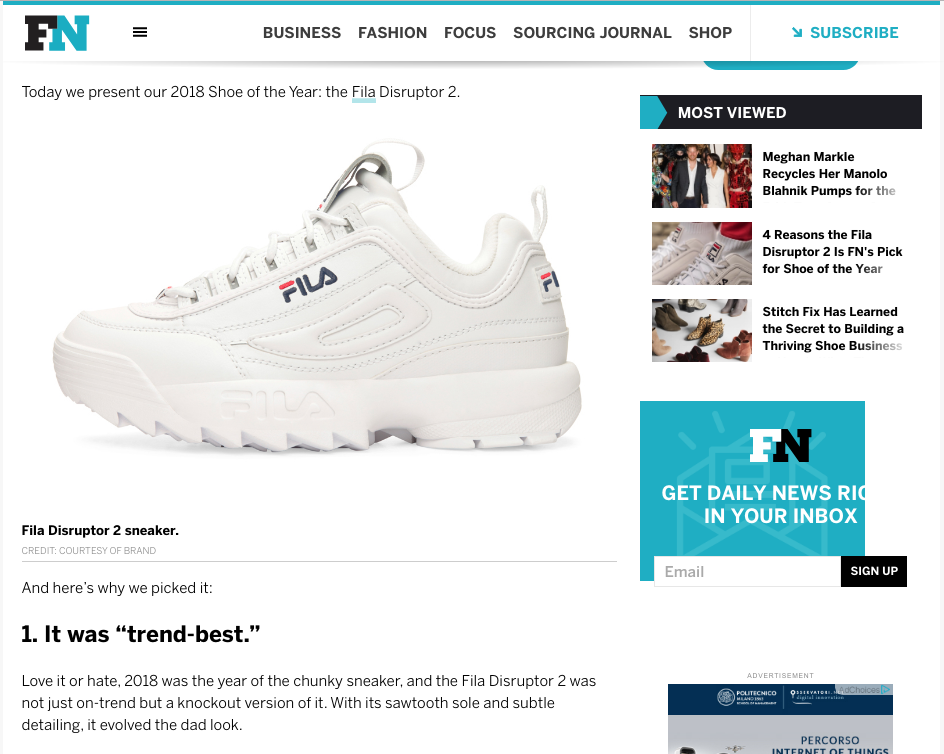Open the Stitch Fix shoe business article
Screen dimensions: 944x754
click(833, 329)
